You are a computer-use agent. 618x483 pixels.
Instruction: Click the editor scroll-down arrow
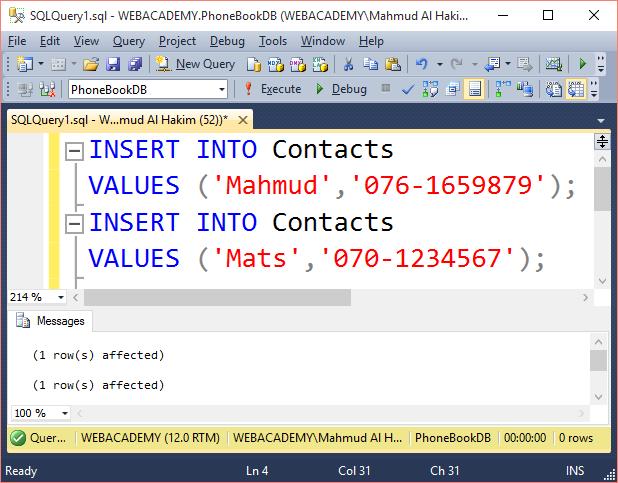pyautogui.click(x=602, y=281)
